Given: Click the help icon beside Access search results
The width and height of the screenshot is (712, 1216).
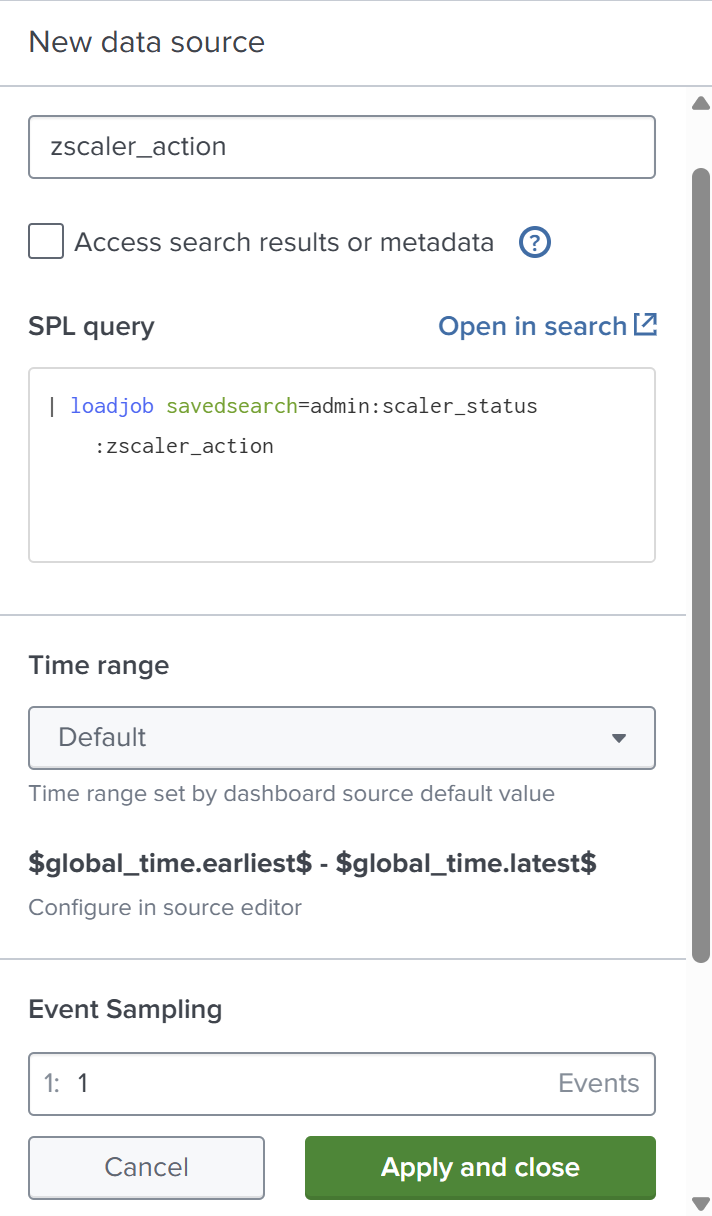Looking at the screenshot, I should (x=536, y=242).
